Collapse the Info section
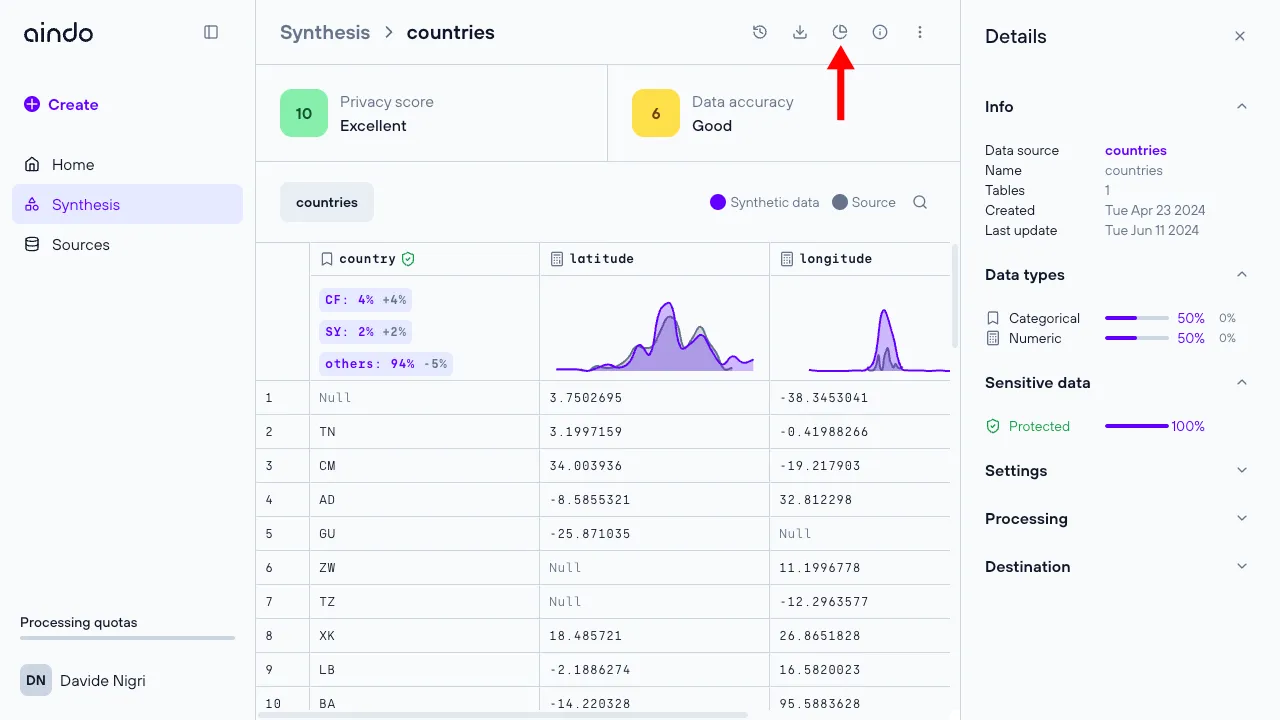Screen dimensions: 1280x720 1242,106
